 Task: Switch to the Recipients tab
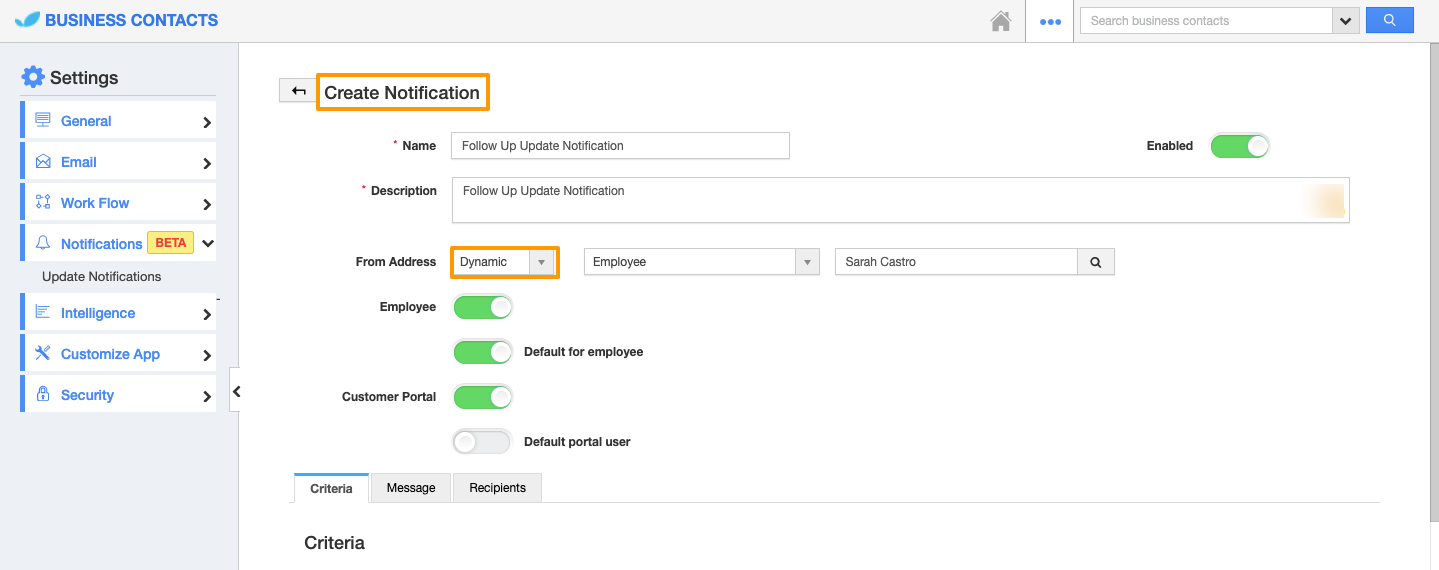(497, 488)
